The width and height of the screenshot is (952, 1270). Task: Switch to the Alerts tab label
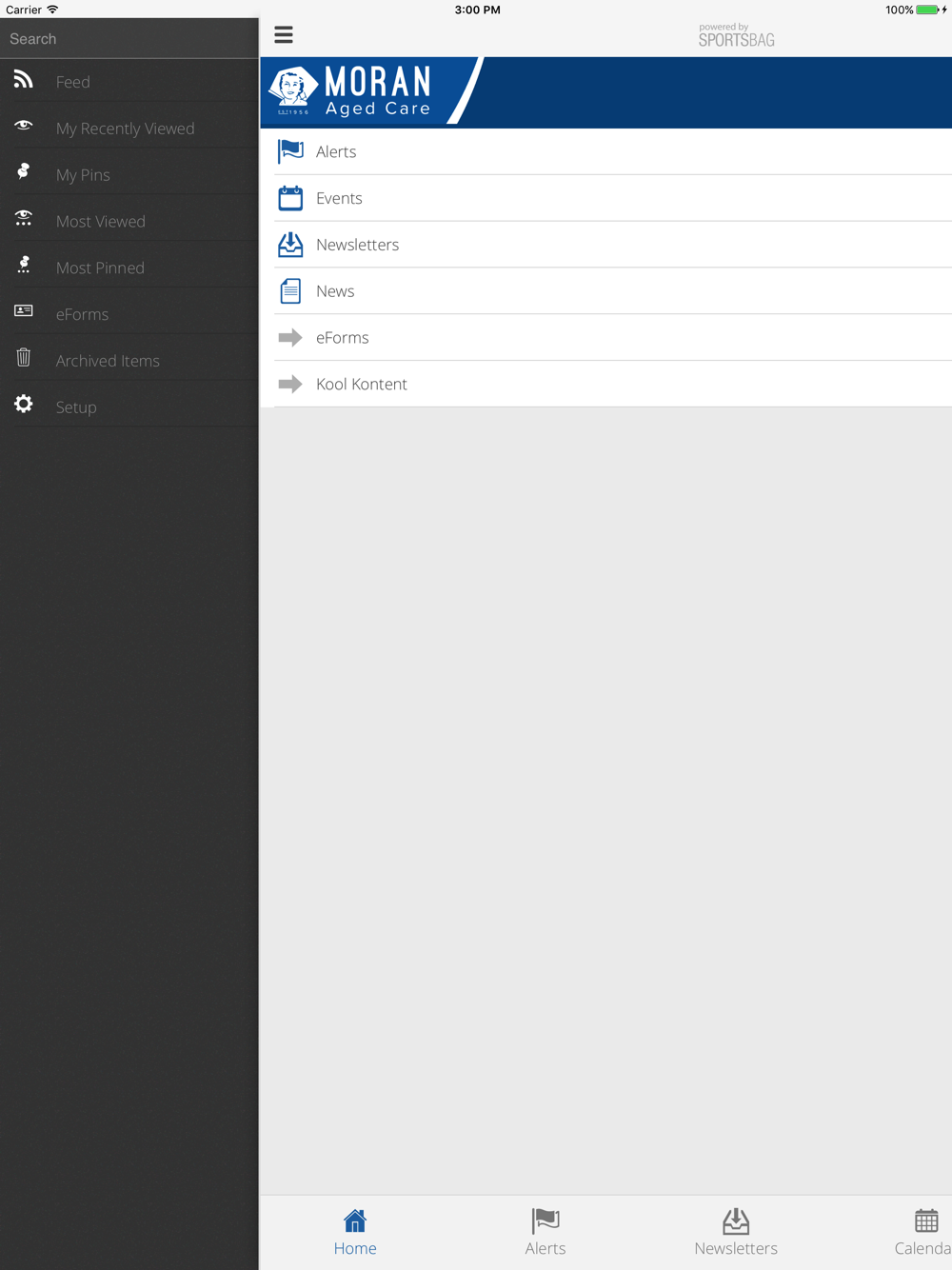545,1248
